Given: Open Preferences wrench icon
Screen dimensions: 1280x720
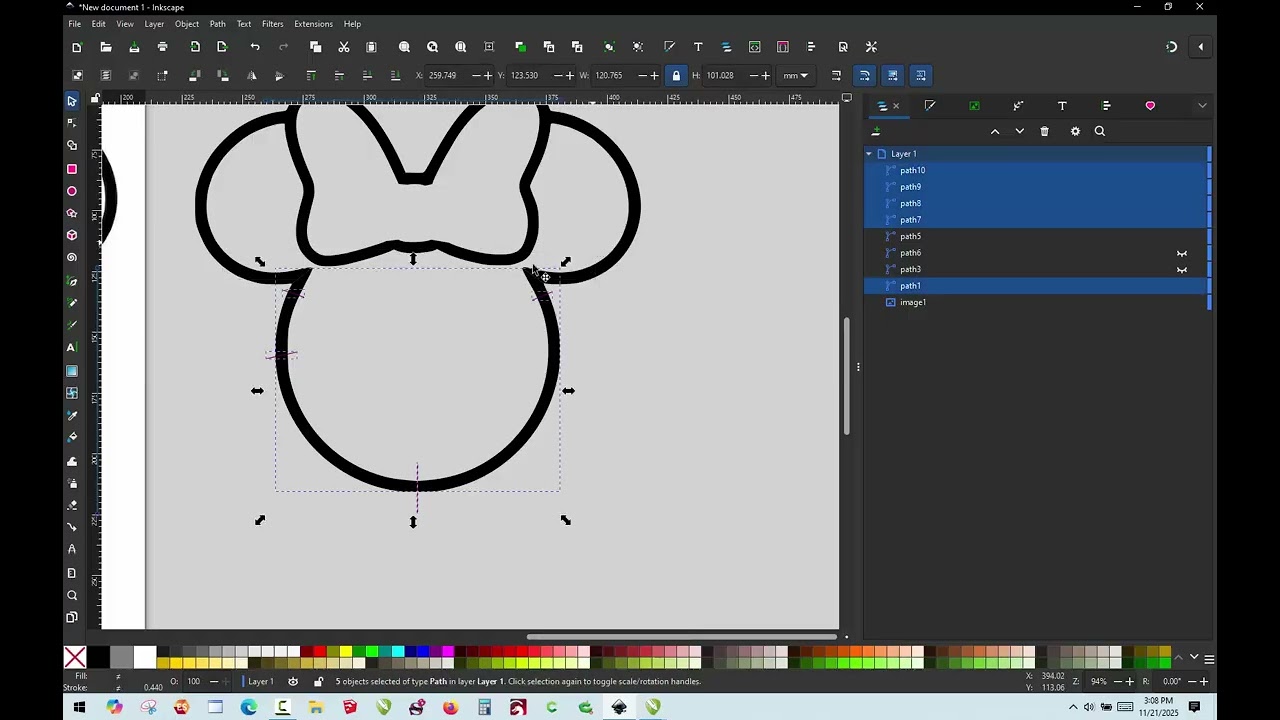Looking at the screenshot, I should pos(871,47).
